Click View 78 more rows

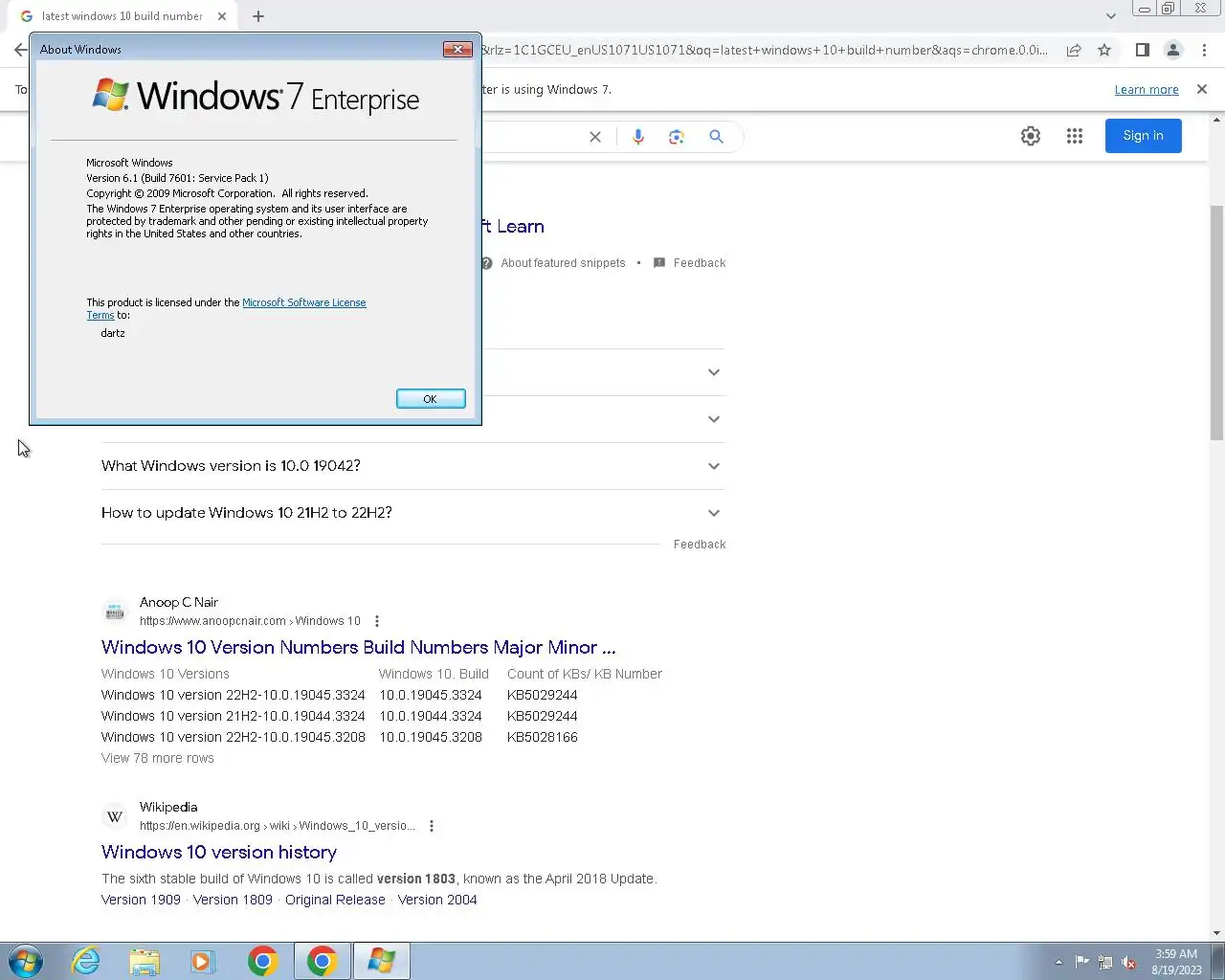[158, 758]
